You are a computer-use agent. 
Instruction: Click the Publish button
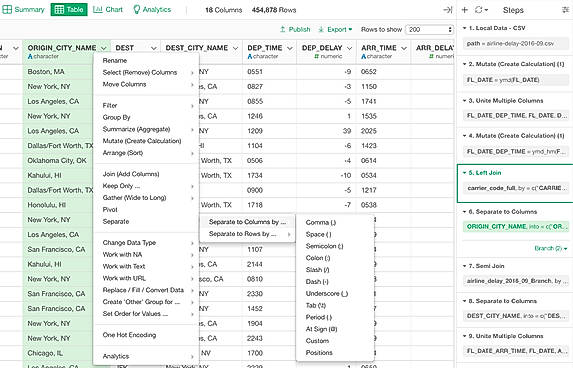[295, 29]
